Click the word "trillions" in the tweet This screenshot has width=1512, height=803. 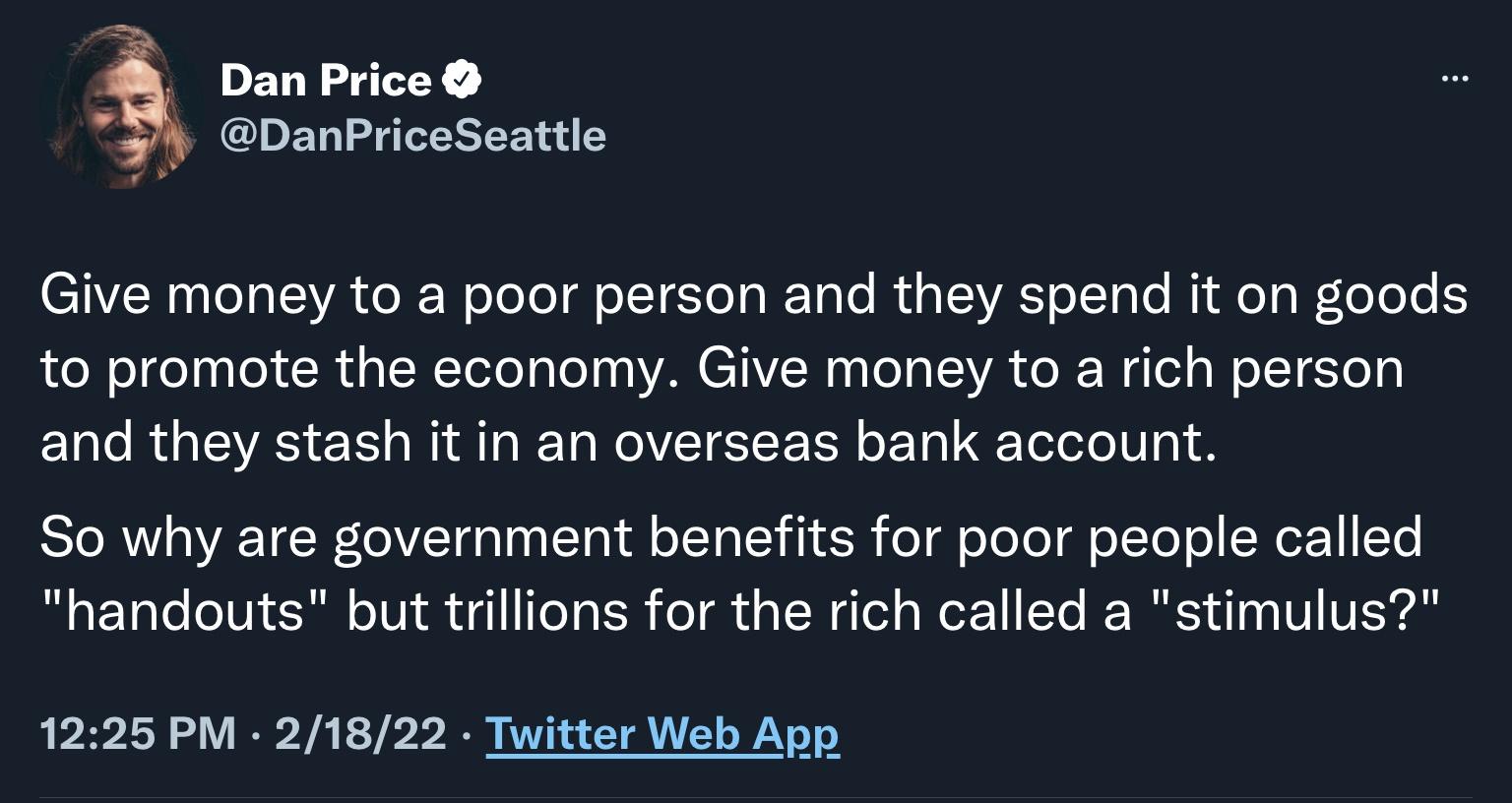pos(536,611)
